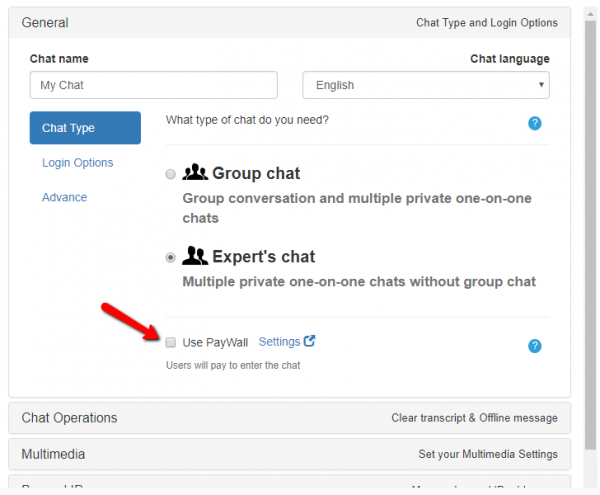Open the Advance tab

64,197
